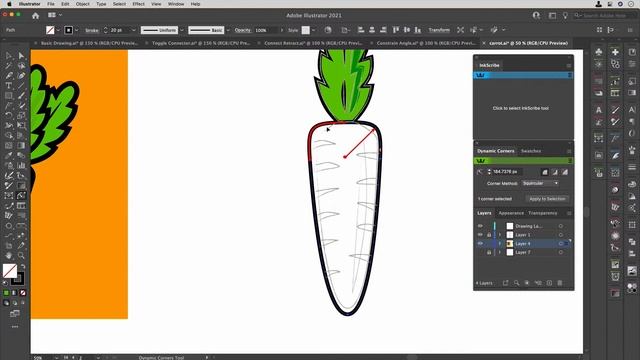Screen dimensions: 640x360
Task: Open the Recolor Artwork wheel icon
Action: pyautogui.click(x=328, y=30)
